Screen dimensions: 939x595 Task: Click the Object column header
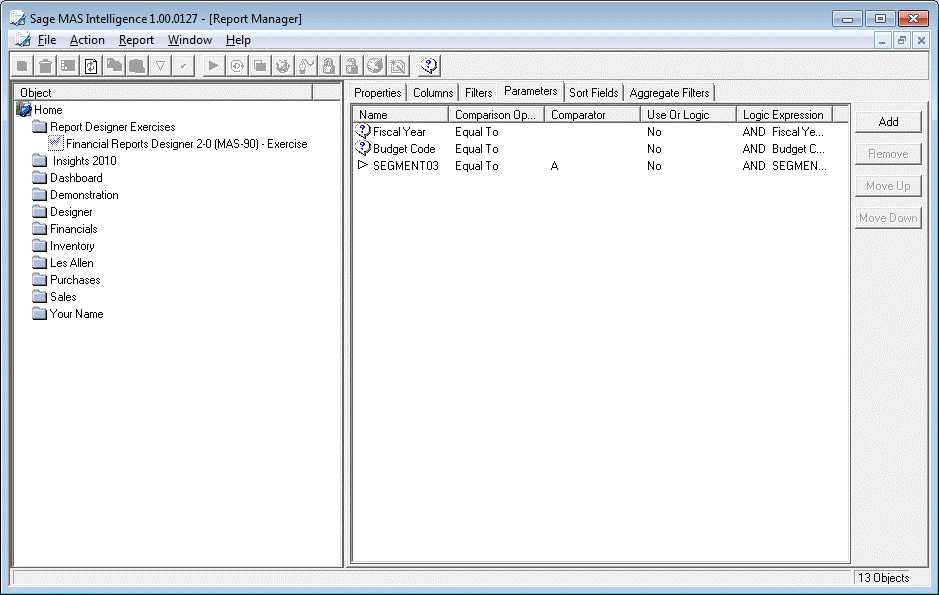pos(36,93)
